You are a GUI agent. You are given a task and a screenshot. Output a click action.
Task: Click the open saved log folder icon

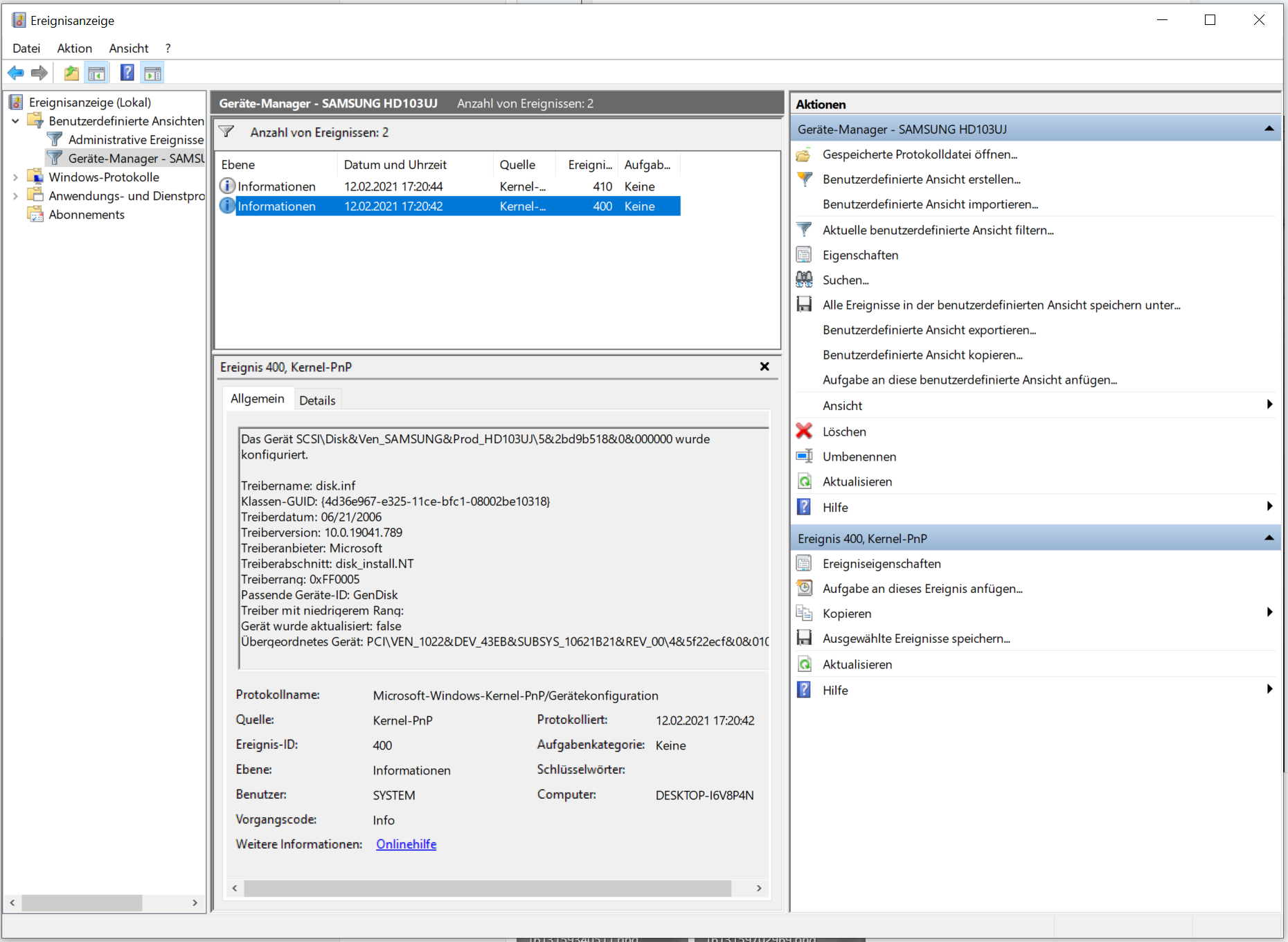click(x=804, y=154)
